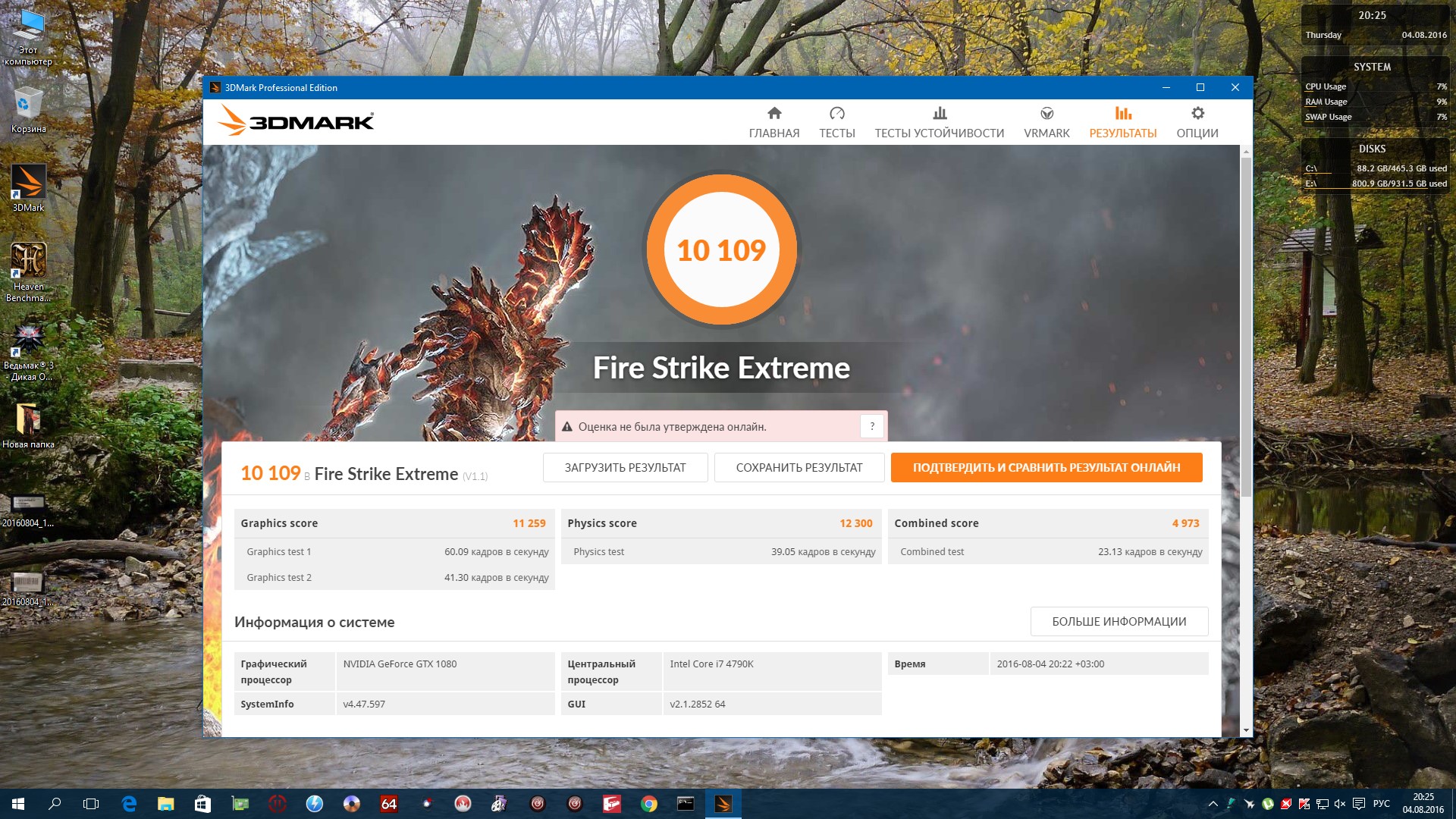The image size is (1456, 819).
Task: Select the 3DMark desktop shortcut
Action: point(28,188)
